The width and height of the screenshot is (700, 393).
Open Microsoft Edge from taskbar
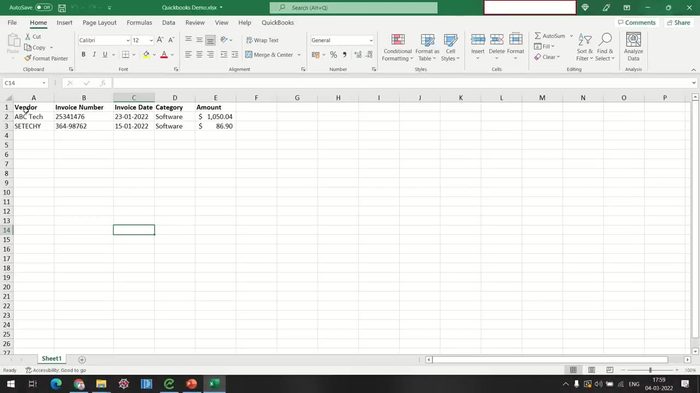click(x=56, y=384)
